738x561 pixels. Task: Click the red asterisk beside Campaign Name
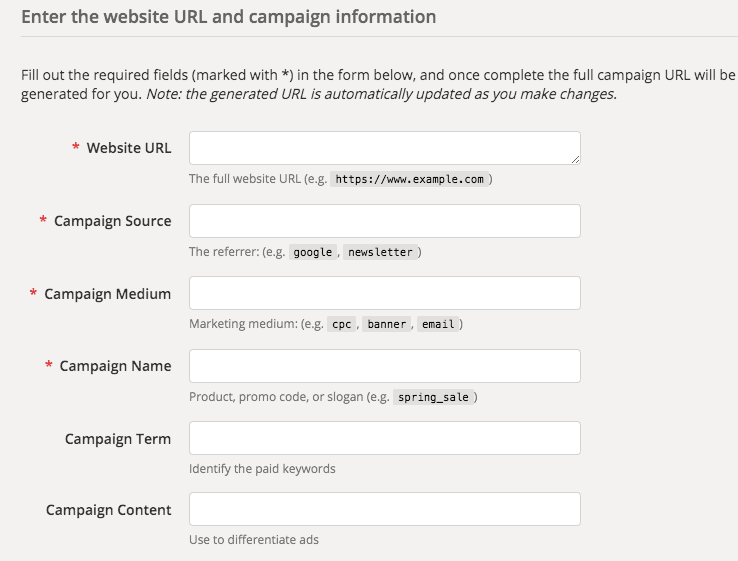(x=49, y=366)
